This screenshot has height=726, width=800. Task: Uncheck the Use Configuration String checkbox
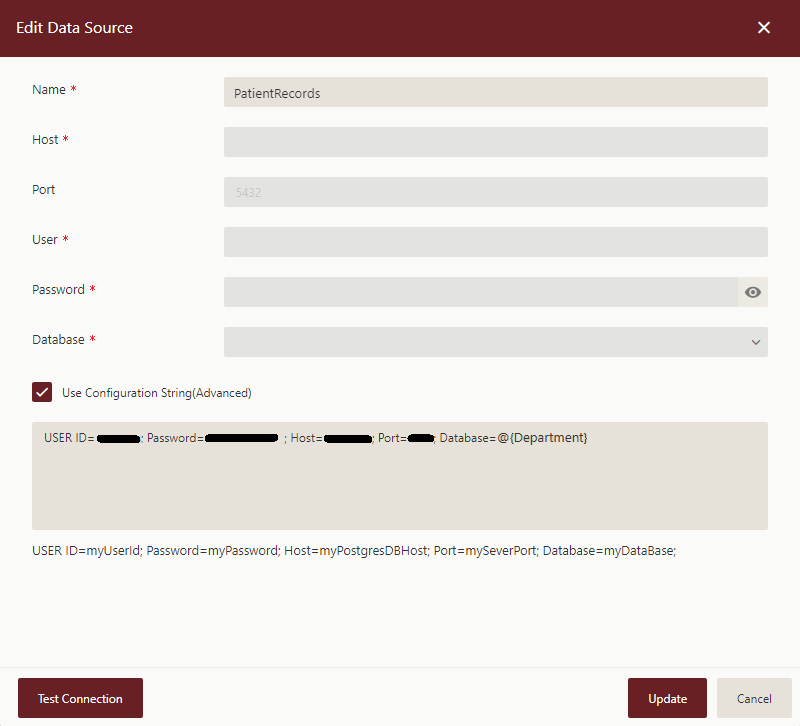pos(42,392)
